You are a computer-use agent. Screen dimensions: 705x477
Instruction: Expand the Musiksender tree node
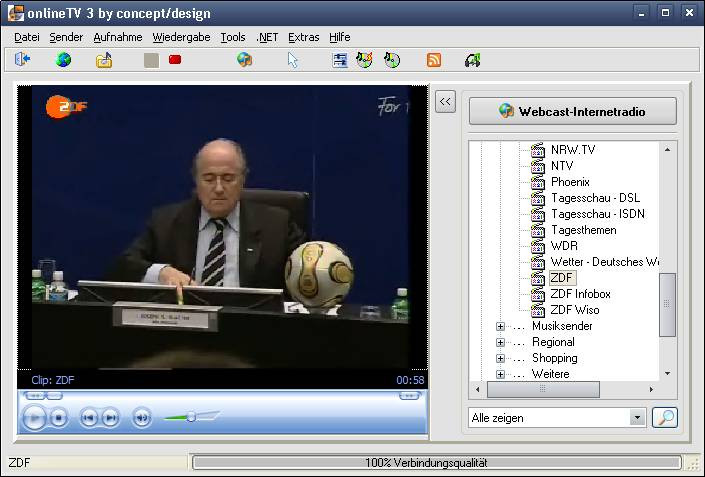click(500, 326)
